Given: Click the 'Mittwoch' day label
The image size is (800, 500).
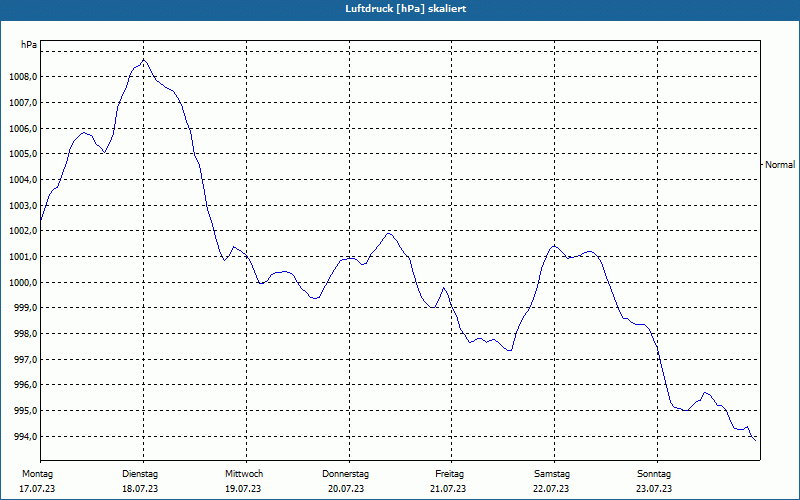Looking at the screenshot, I should point(244,474).
